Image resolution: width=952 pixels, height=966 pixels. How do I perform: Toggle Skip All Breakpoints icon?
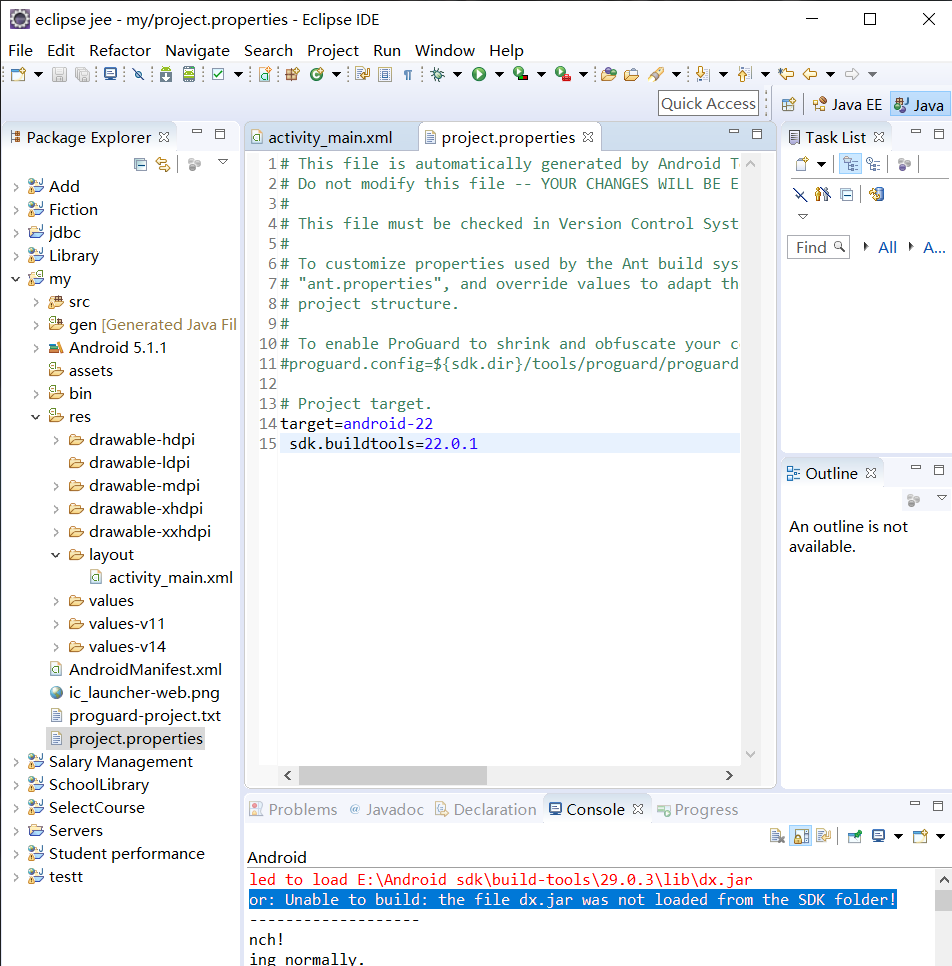pos(139,75)
